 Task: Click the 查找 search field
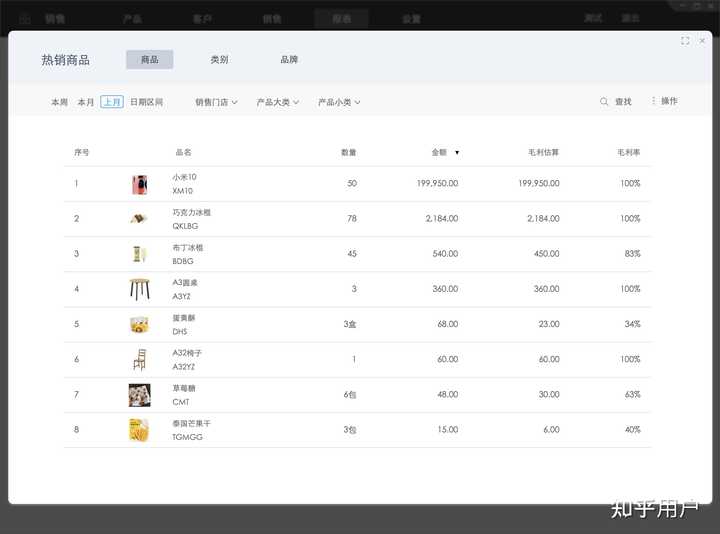623,101
